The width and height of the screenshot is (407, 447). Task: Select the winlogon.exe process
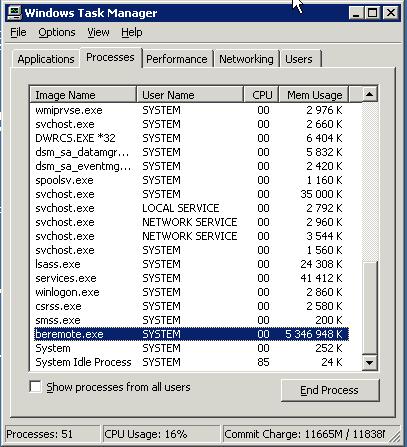click(191, 292)
